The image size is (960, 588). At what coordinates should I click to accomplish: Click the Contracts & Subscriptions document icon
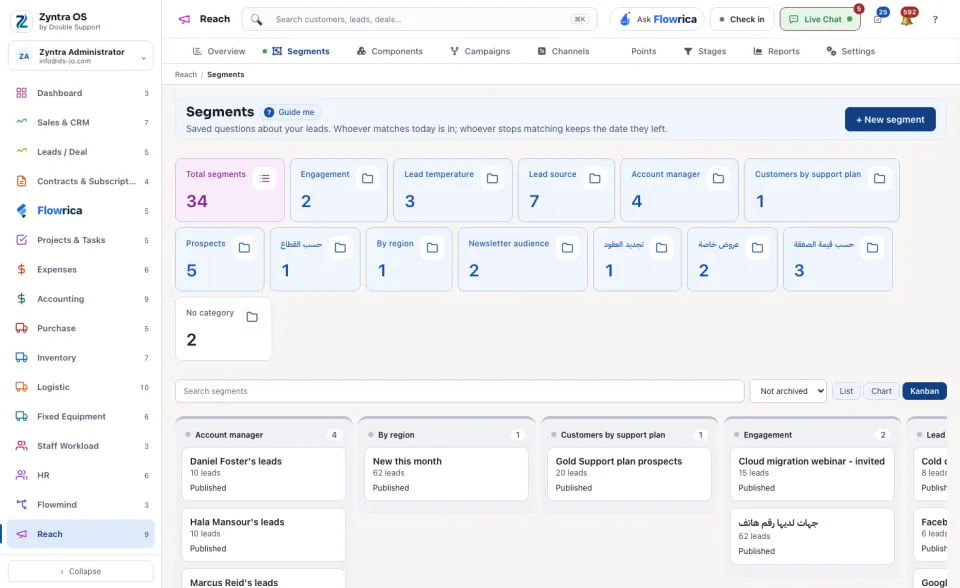[x=21, y=181]
